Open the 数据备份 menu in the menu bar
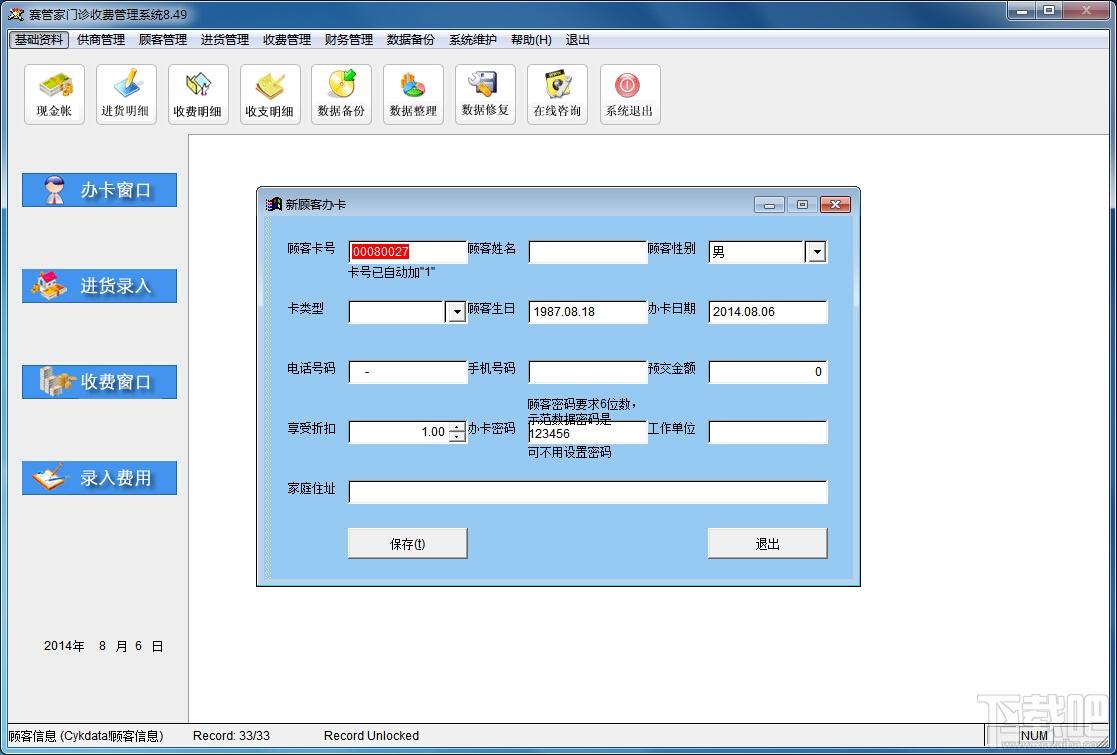The image size is (1117, 755). 411,40
